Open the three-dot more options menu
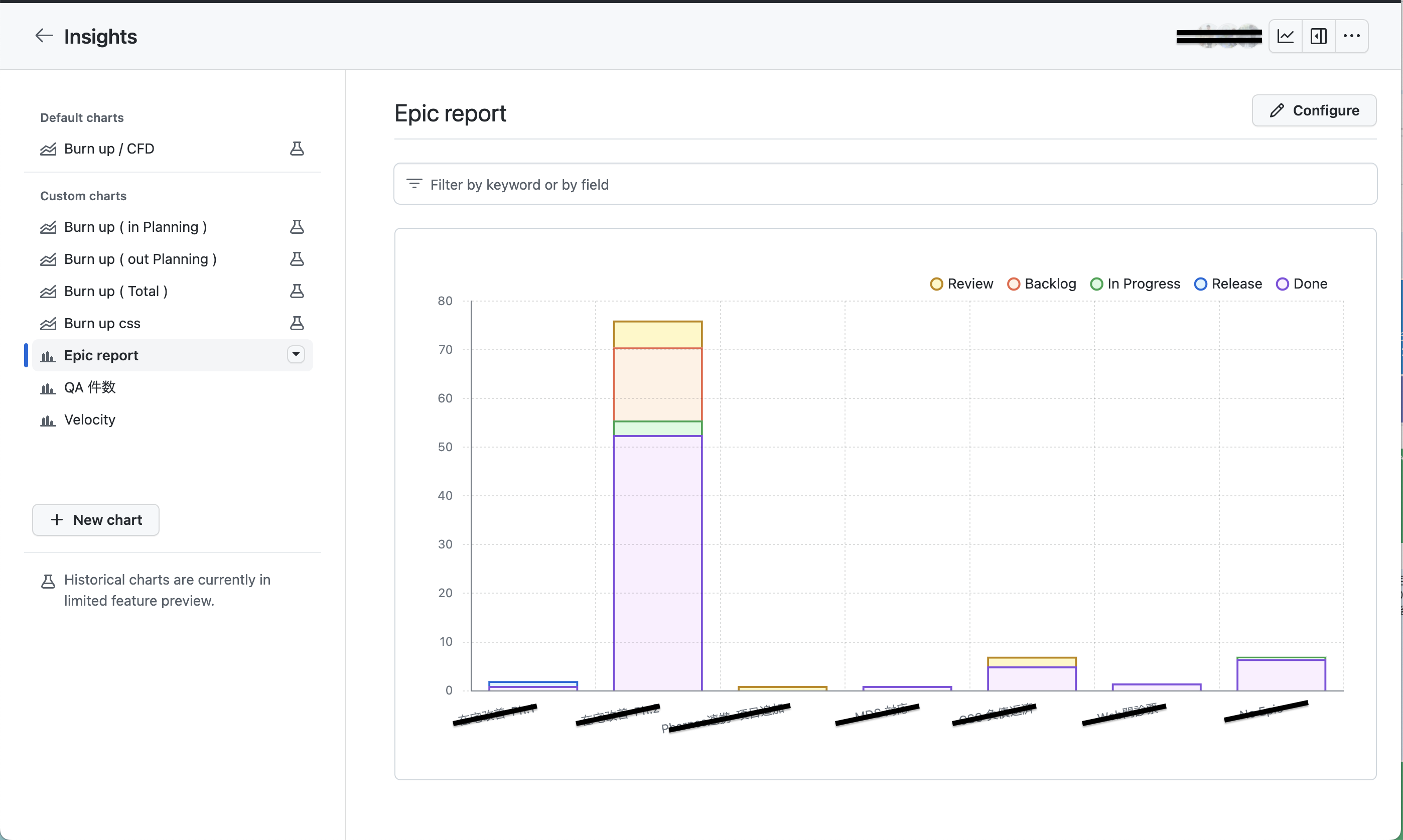The width and height of the screenshot is (1403, 840). click(1351, 36)
